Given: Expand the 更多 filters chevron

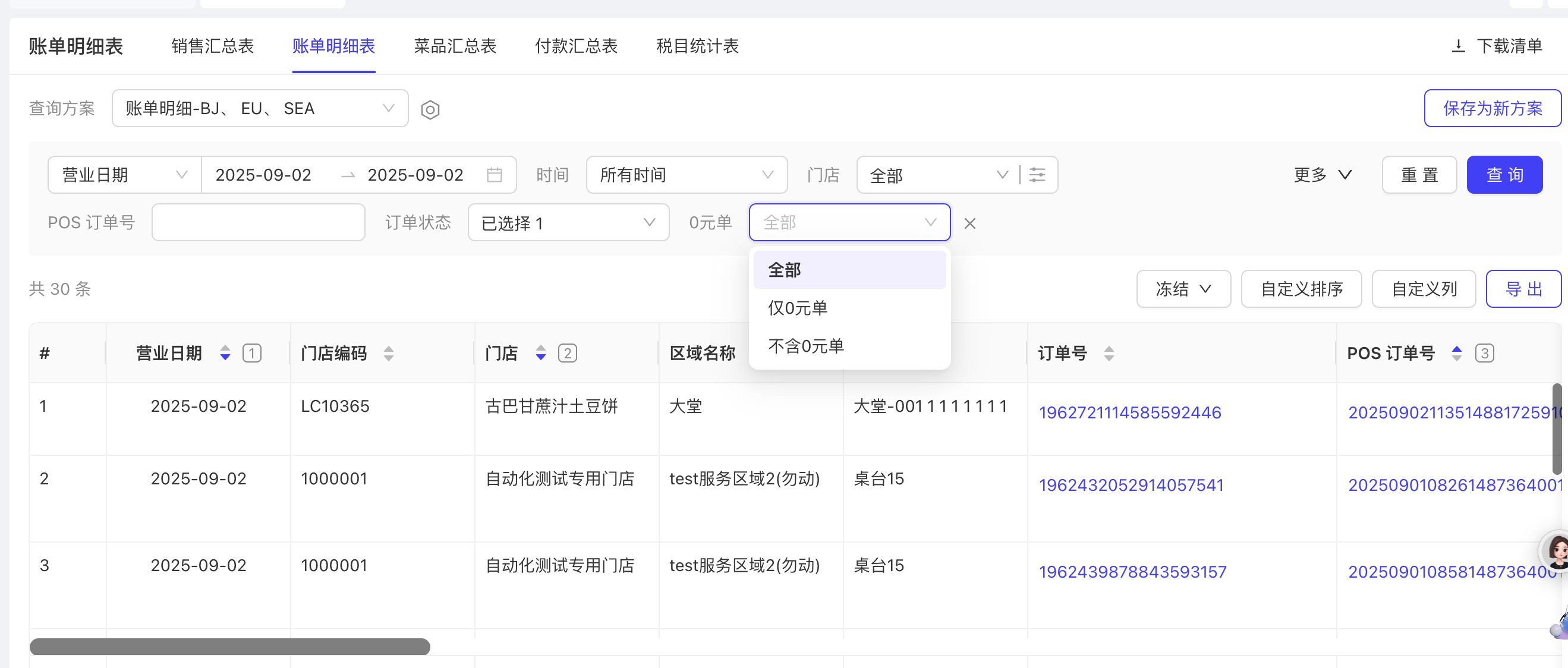Looking at the screenshot, I should pos(1322,175).
